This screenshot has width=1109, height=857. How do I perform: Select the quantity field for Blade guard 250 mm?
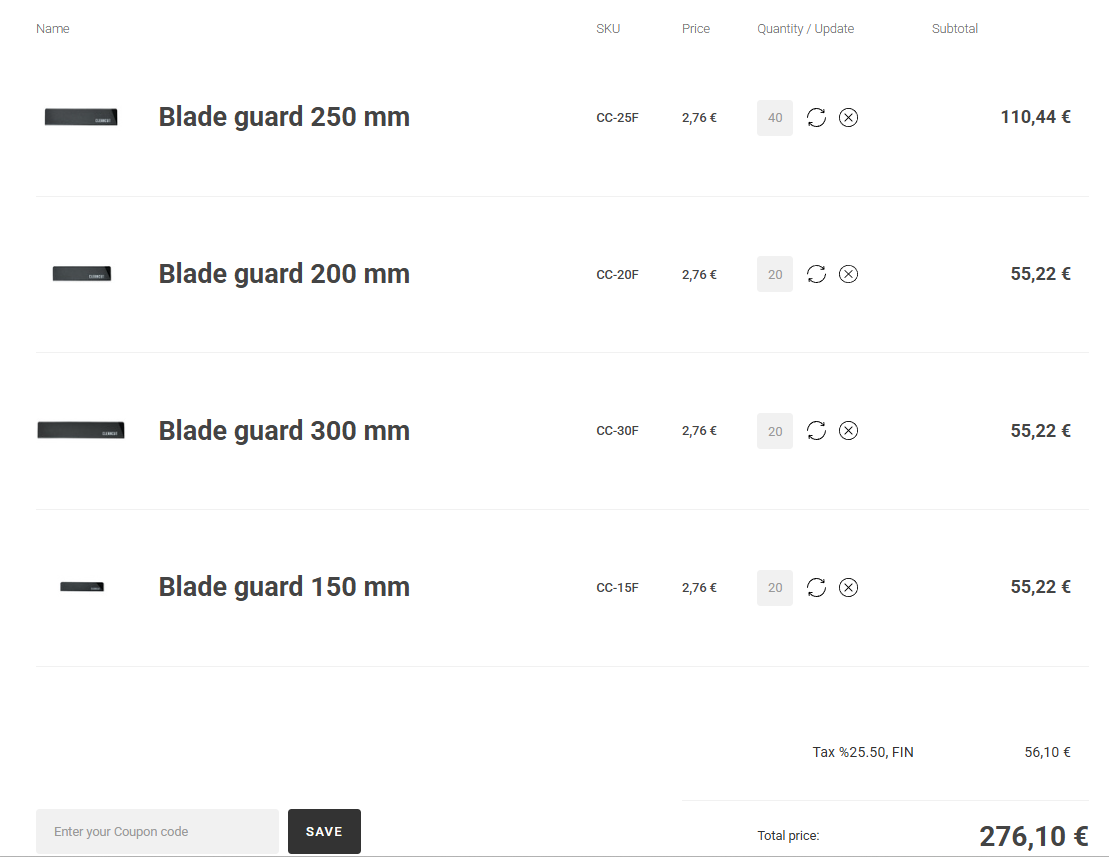[774, 117]
